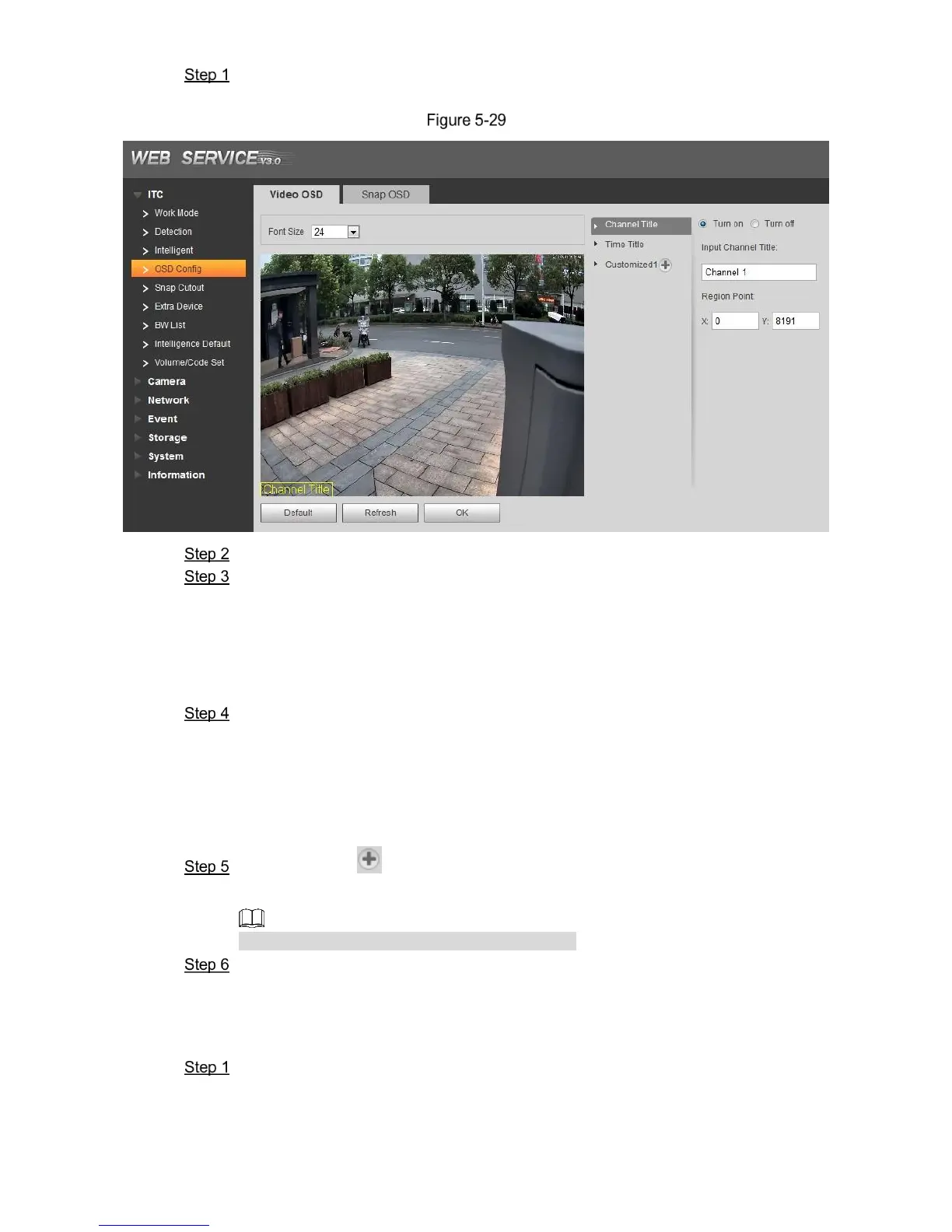
Task: Click the Channel Title overlay box on video
Action: (x=296, y=489)
